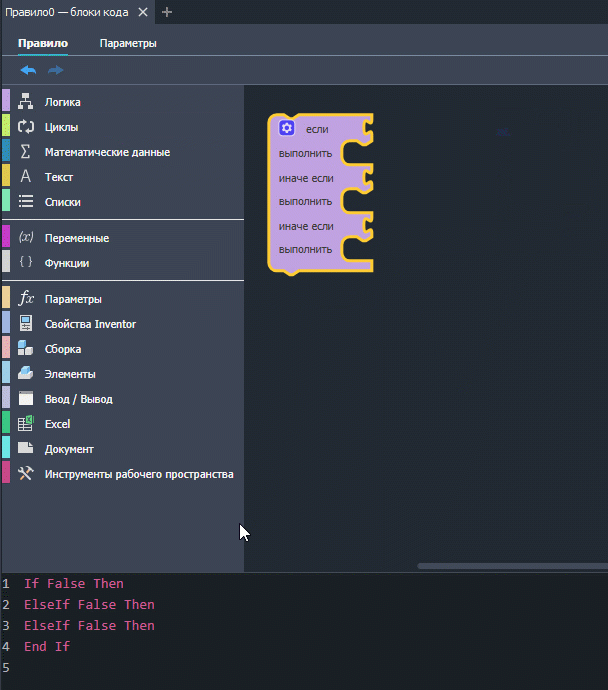Open the Ввод / Вывод window icon
The width and height of the screenshot is (608, 690).
(26, 398)
